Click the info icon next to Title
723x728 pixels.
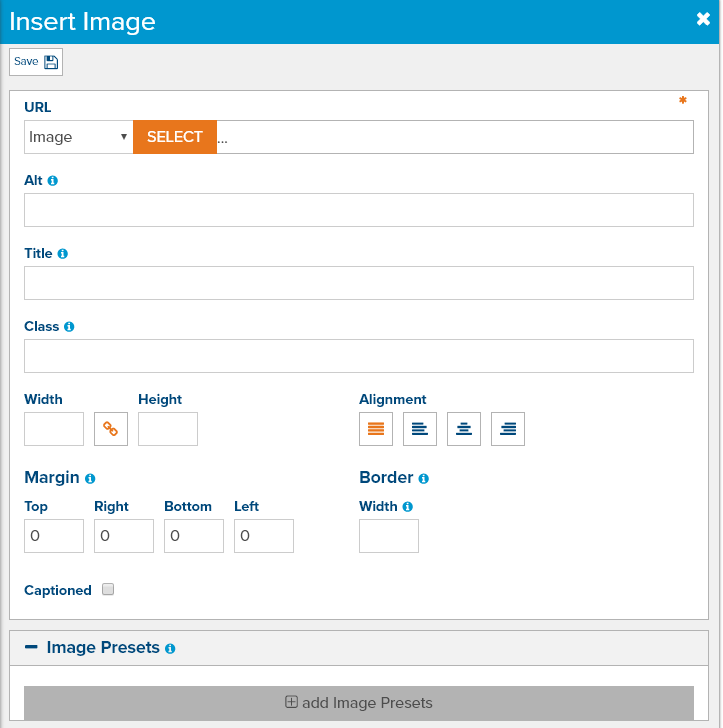point(63,254)
